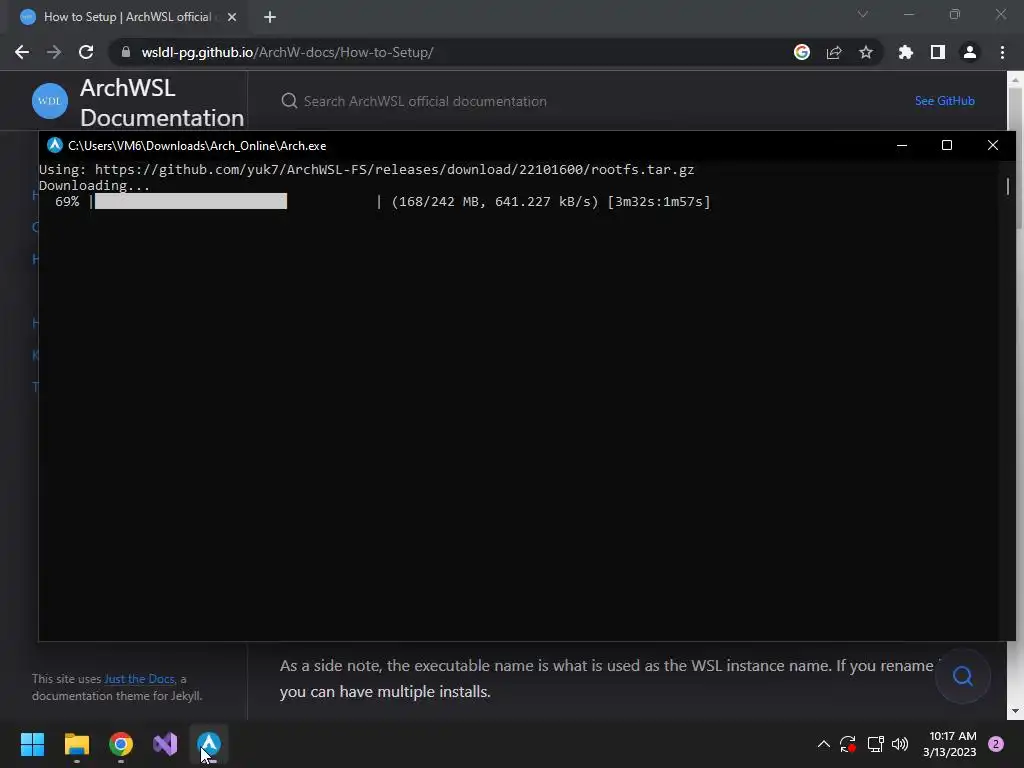This screenshot has height=768, width=1024.
Task: Bookmark this page with the star icon
Action: coord(866,52)
